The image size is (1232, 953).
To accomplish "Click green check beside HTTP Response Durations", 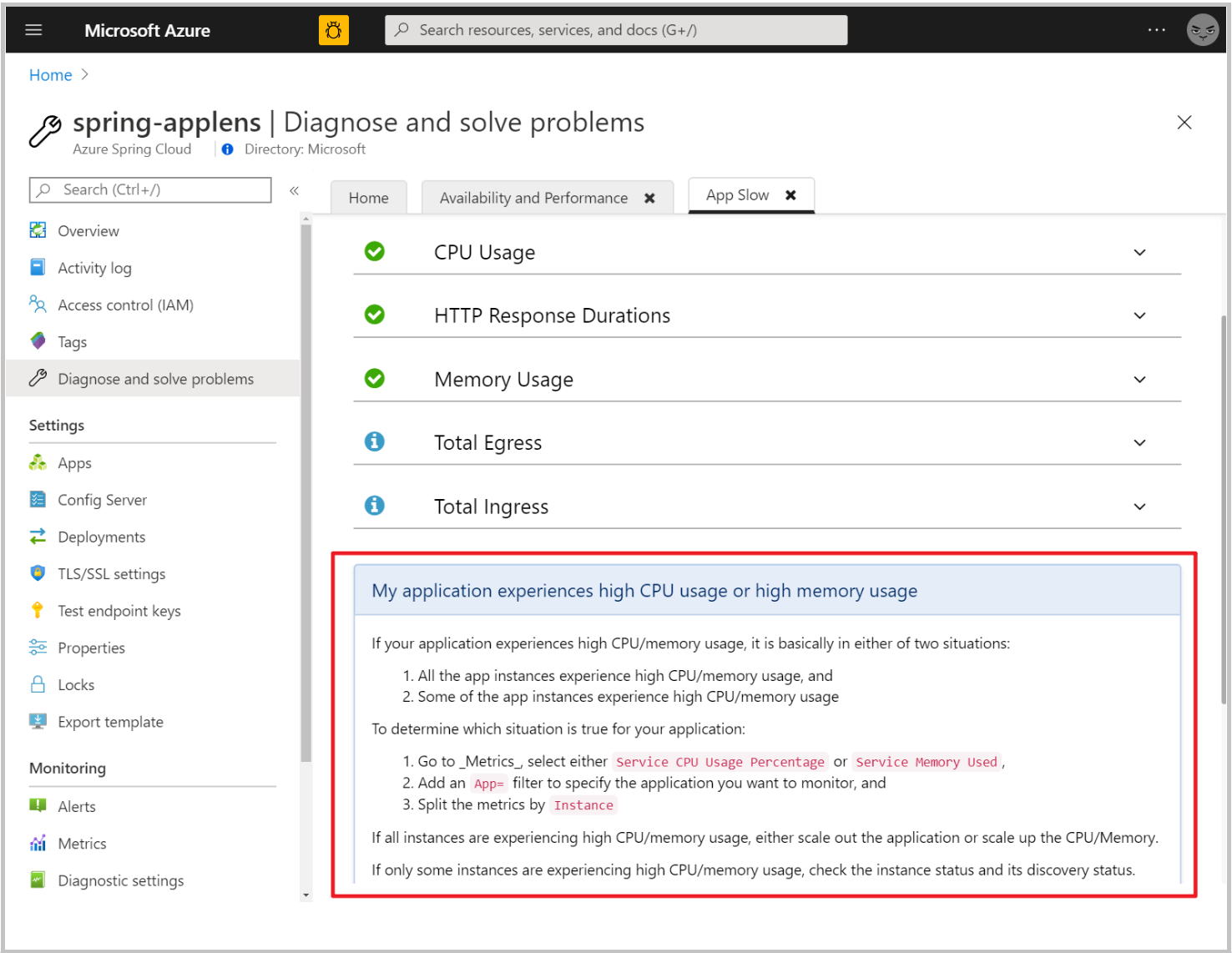I will pos(375,315).
